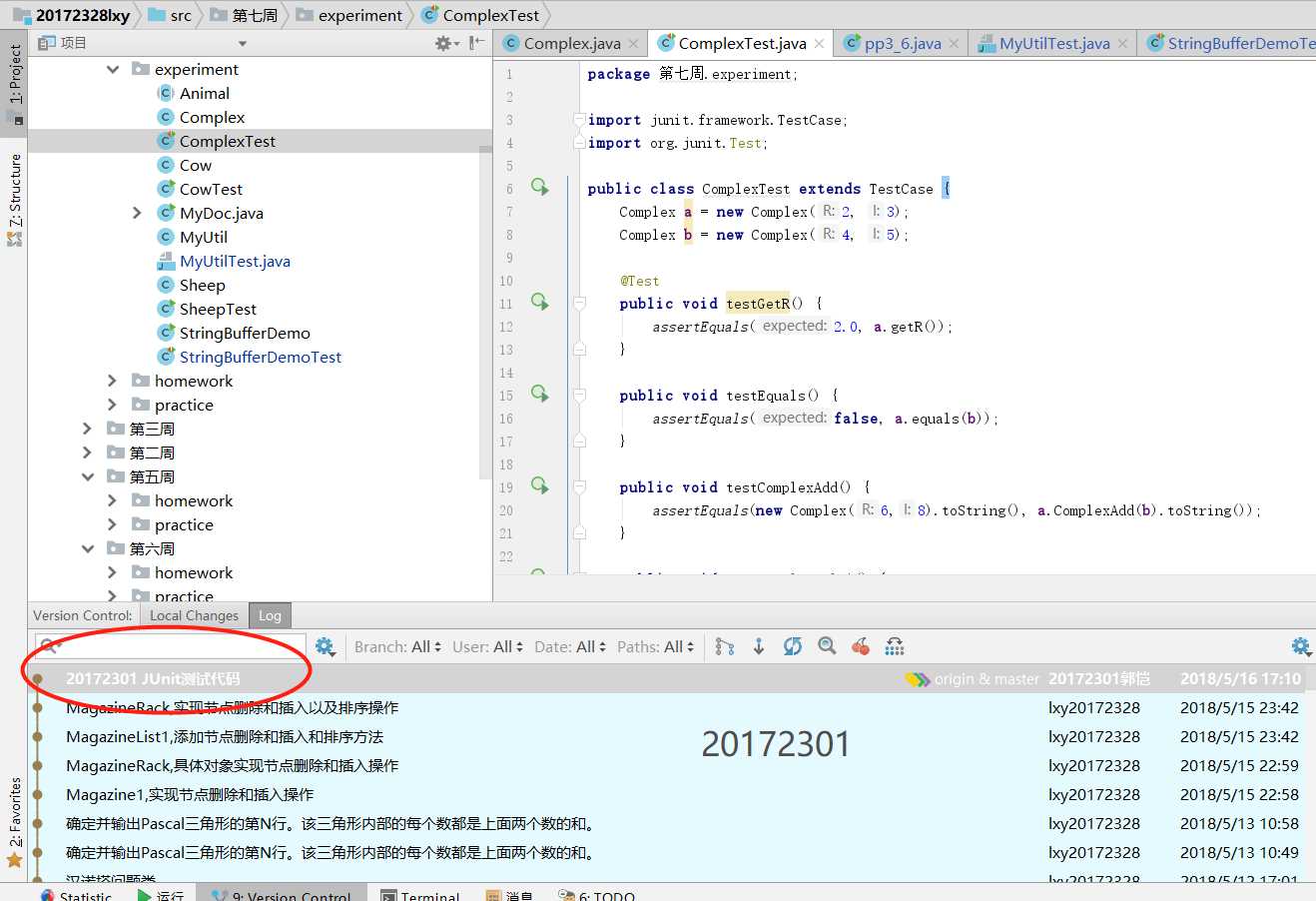Click the go-to-hash down arrow icon
This screenshot has height=901, width=1316.
point(759,646)
